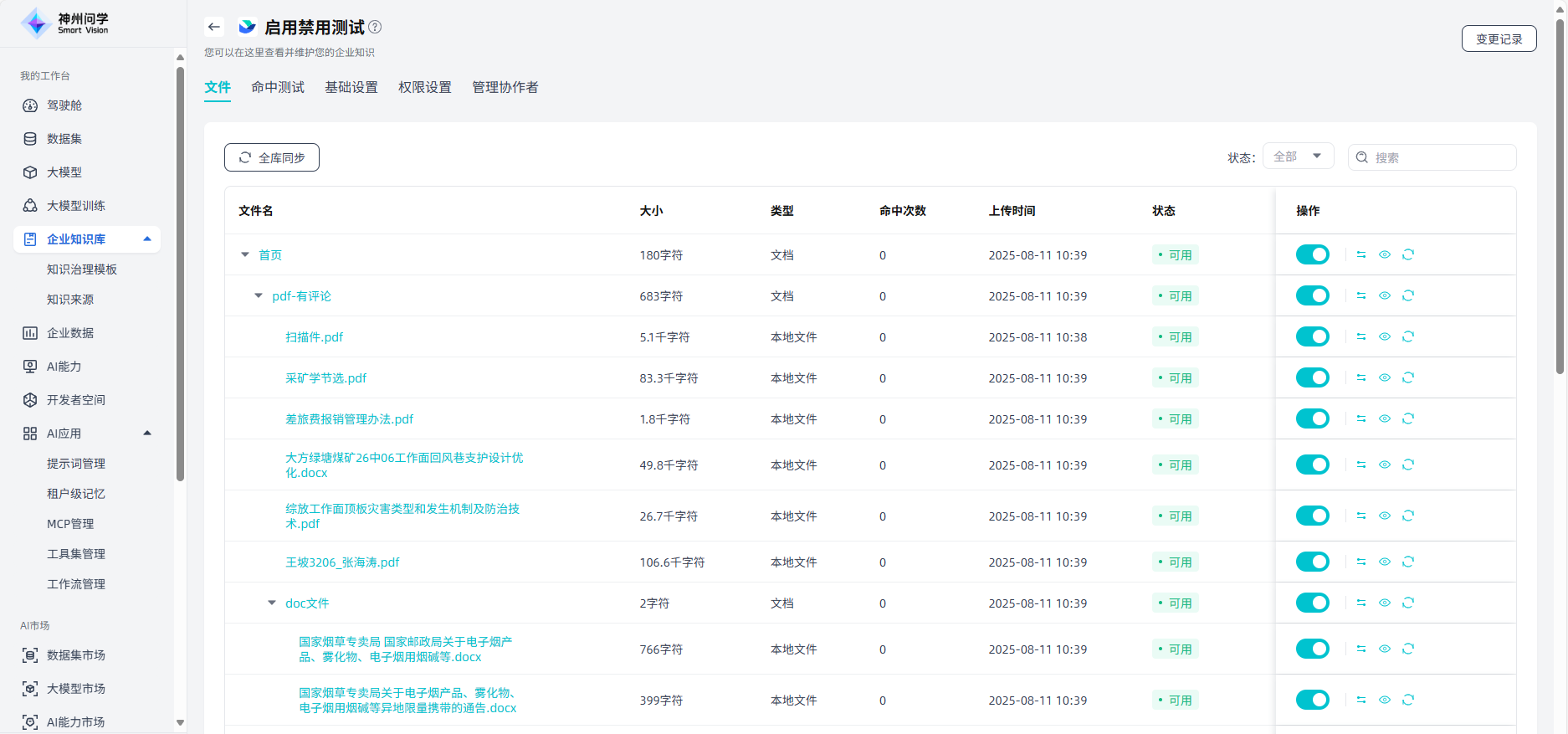
Task: Open settings icon for 采矿学节选.pdf
Action: 1361,377
